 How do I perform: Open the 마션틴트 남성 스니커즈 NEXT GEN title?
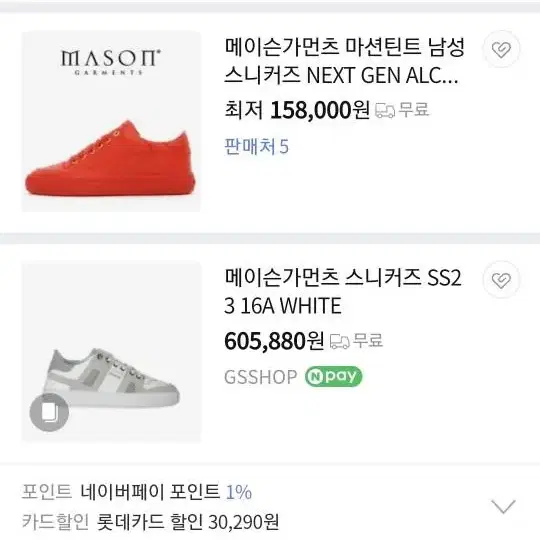pos(344,61)
